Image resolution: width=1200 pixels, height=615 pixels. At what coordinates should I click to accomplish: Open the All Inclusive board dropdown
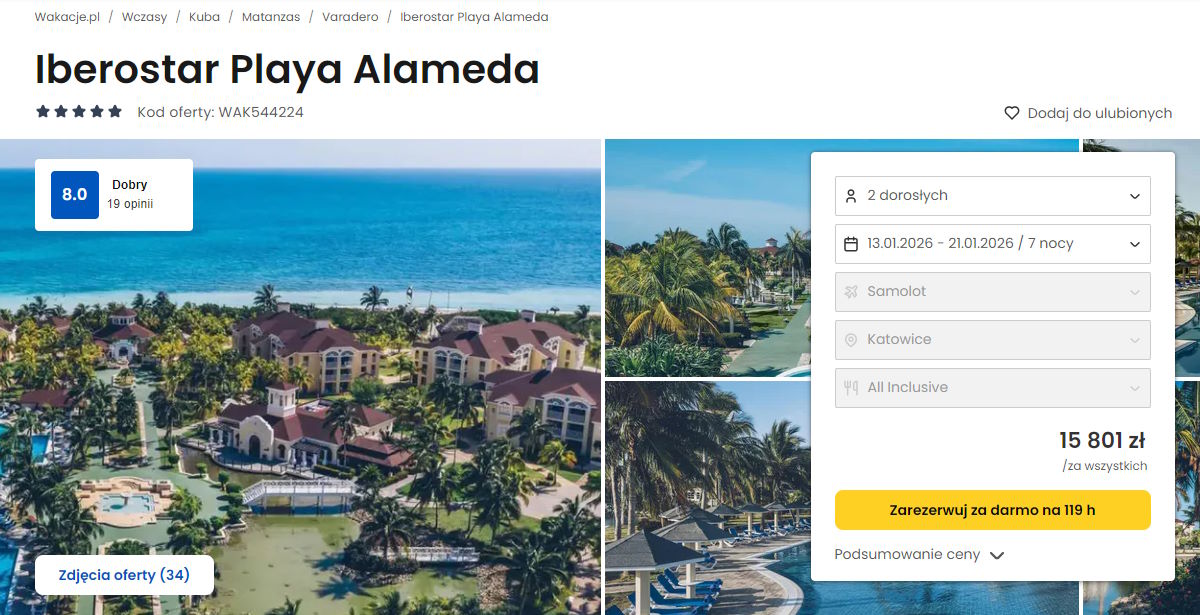[x=992, y=388]
